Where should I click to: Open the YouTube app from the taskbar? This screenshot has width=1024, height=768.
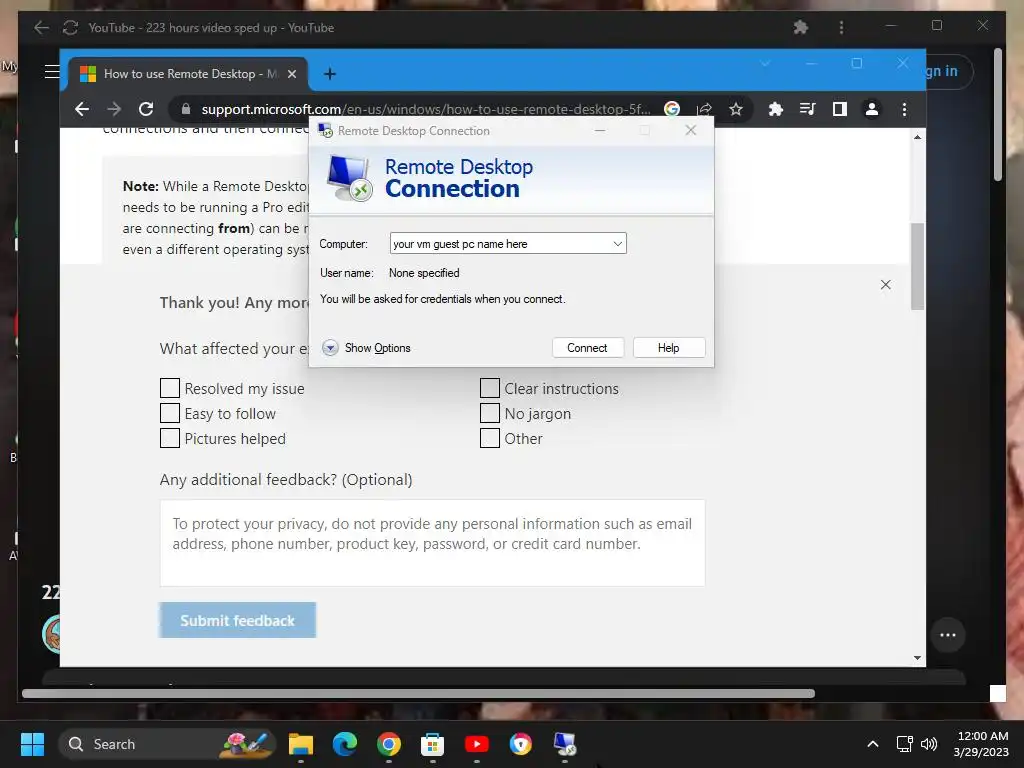point(477,744)
